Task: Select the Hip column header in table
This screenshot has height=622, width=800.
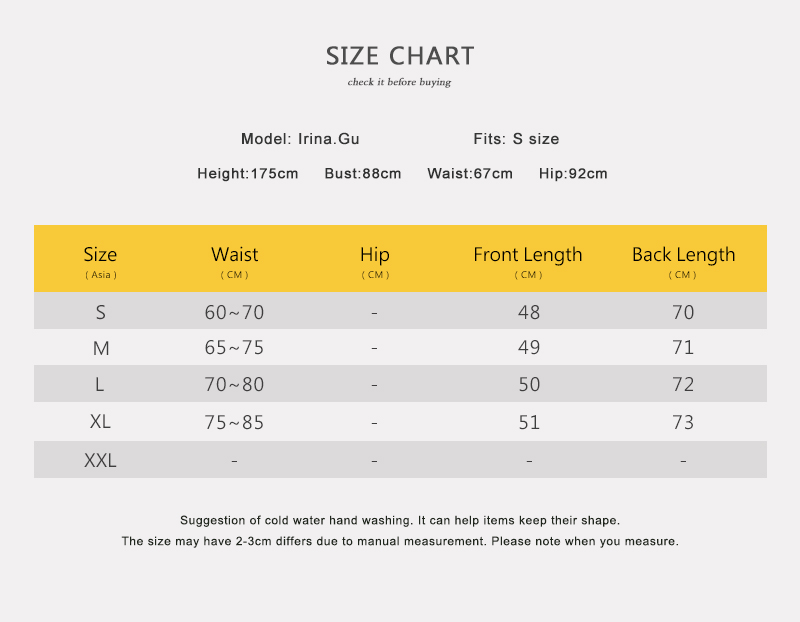Action: point(374,259)
